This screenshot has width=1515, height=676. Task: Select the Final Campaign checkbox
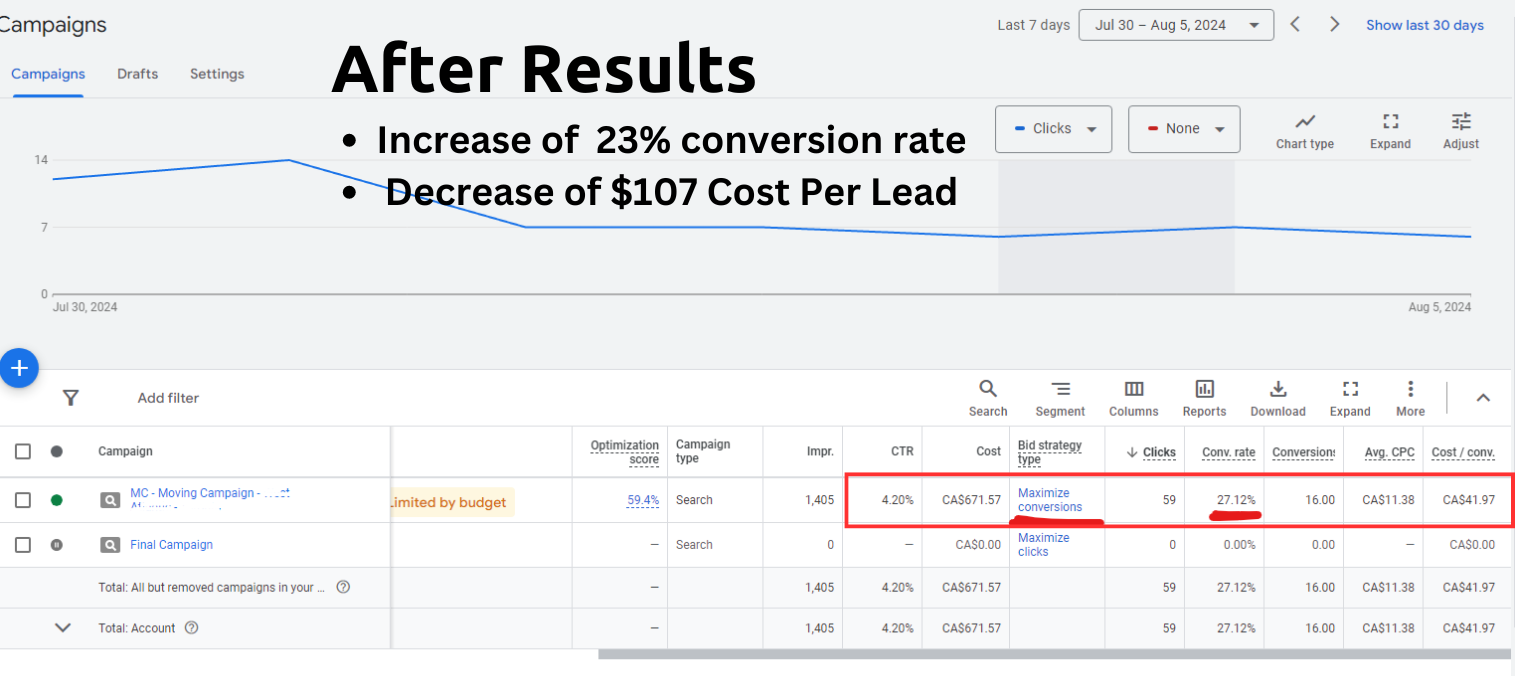(x=22, y=545)
